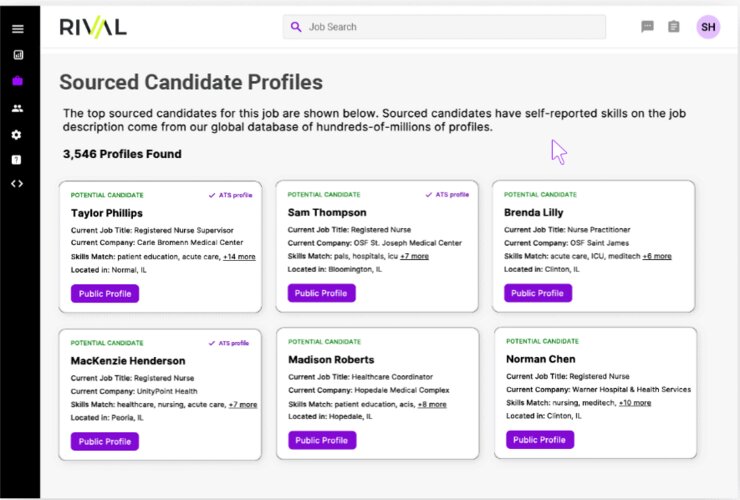This screenshot has height=500, width=740.
Task: Open the analytics chart icon in sidebar
Action: point(17,54)
